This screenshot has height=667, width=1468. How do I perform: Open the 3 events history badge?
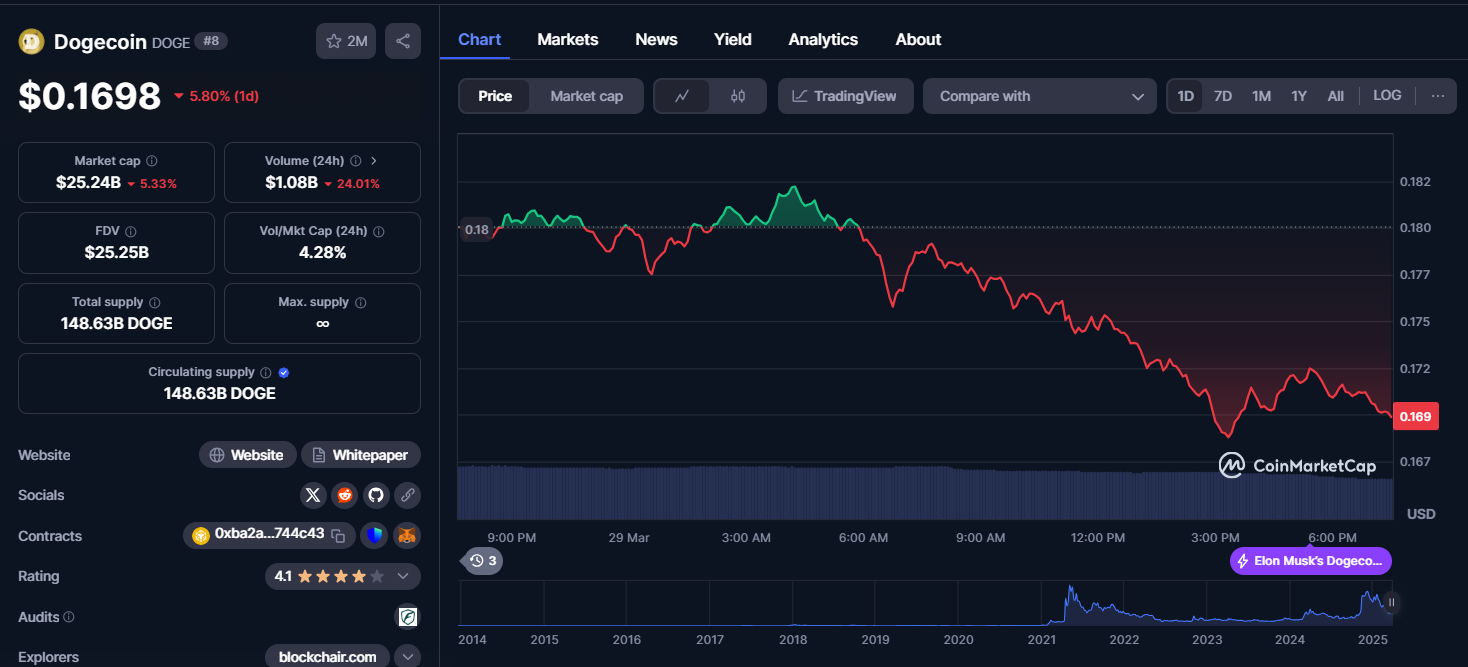click(482, 560)
